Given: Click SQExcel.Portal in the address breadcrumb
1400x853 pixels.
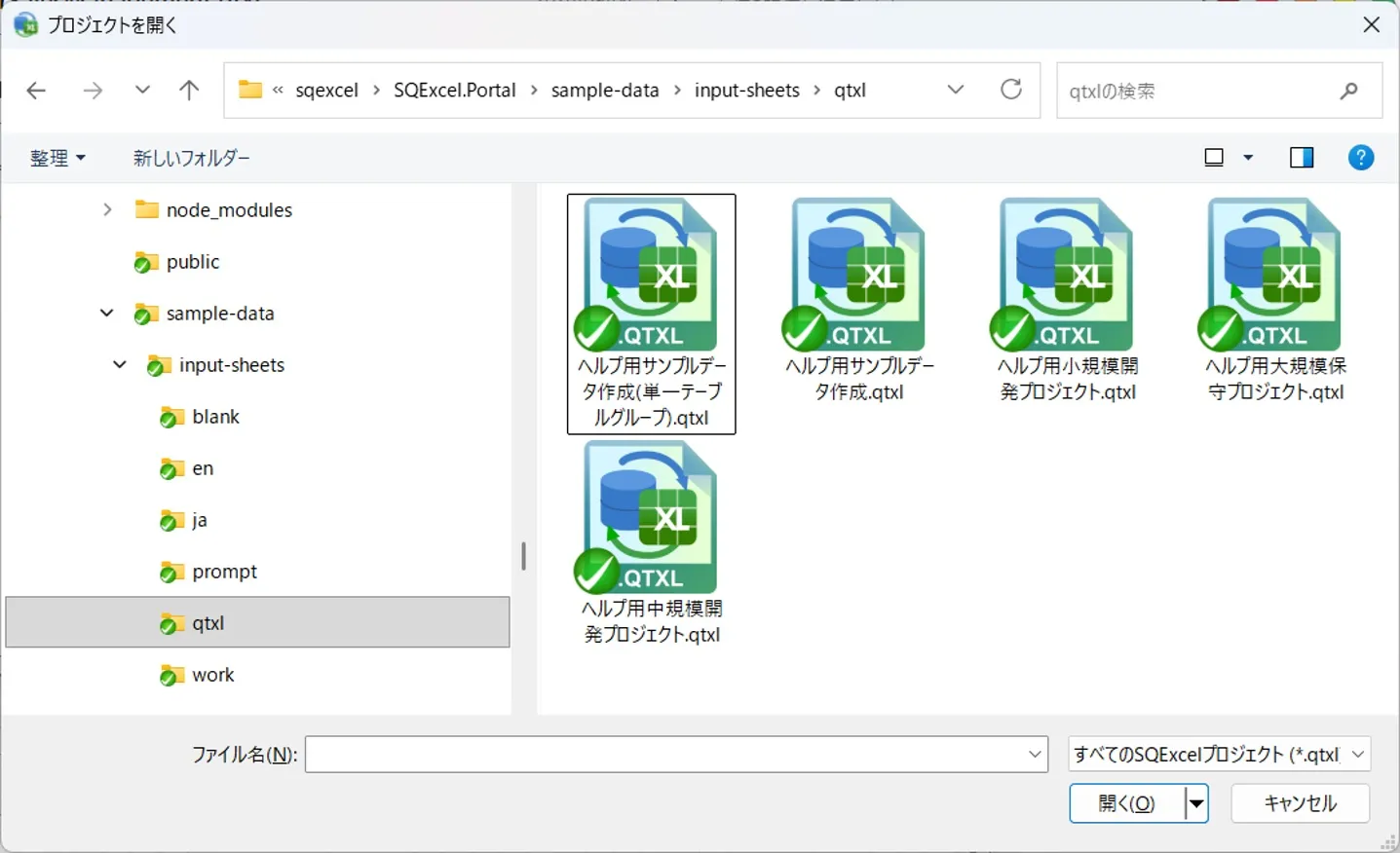Looking at the screenshot, I should (455, 90).
